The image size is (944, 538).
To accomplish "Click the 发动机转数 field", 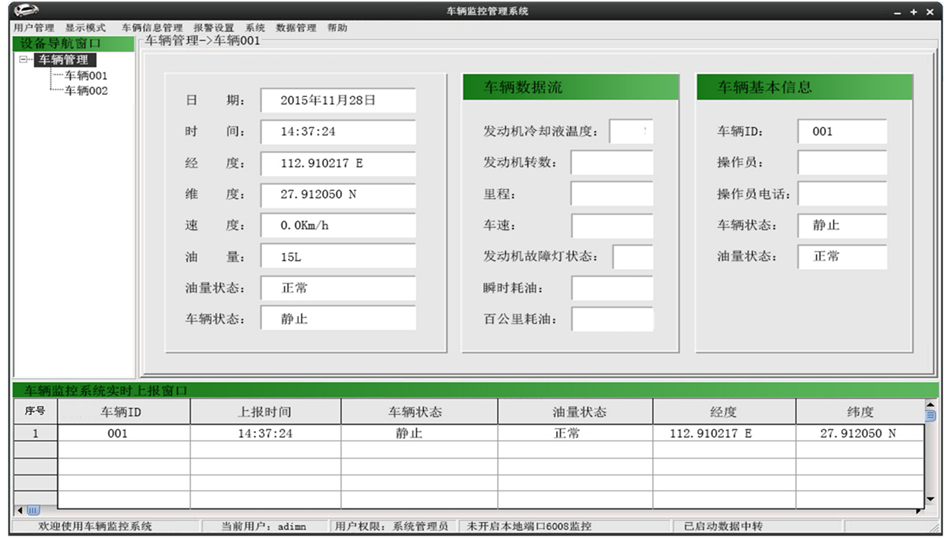I will point(611,163).
